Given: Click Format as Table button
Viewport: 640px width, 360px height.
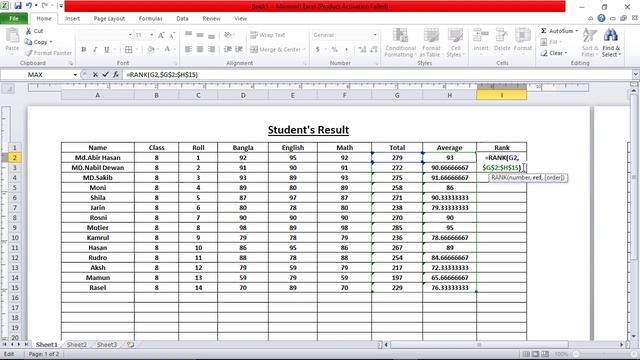Looking at the screenshot, I should click(431, 43).
